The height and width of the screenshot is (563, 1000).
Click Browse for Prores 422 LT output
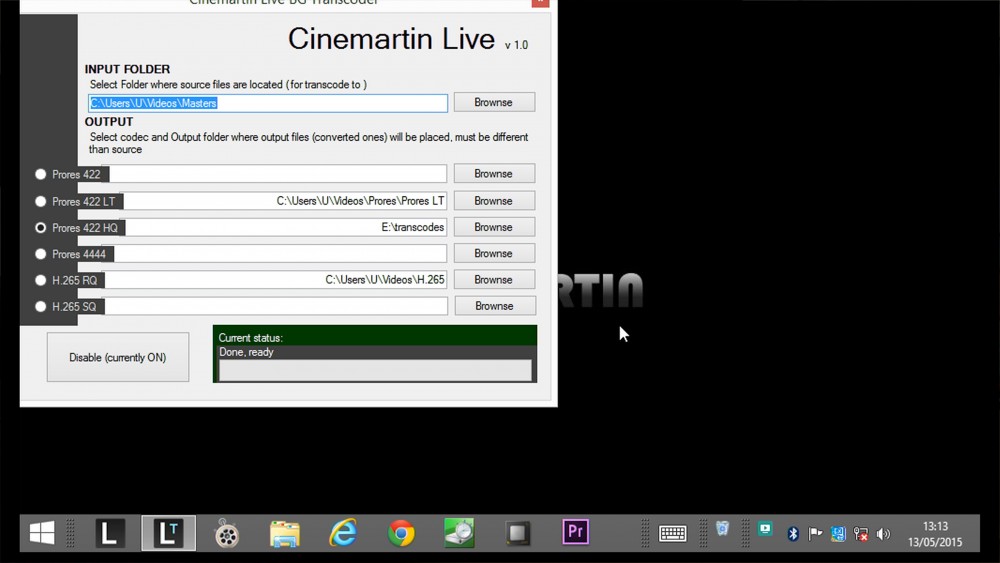tap(494, 201)
